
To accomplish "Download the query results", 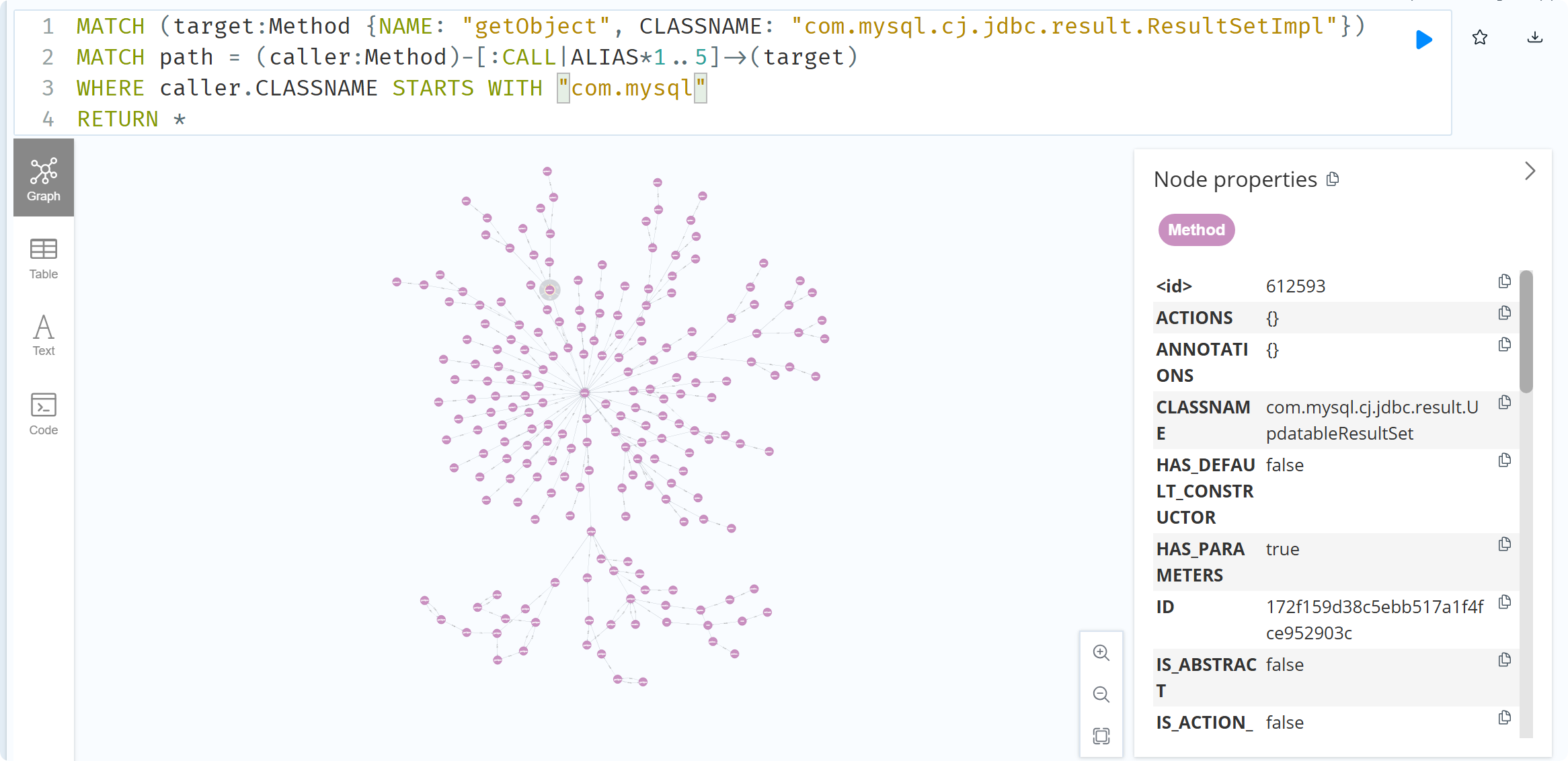I will tap(1534, 38).
